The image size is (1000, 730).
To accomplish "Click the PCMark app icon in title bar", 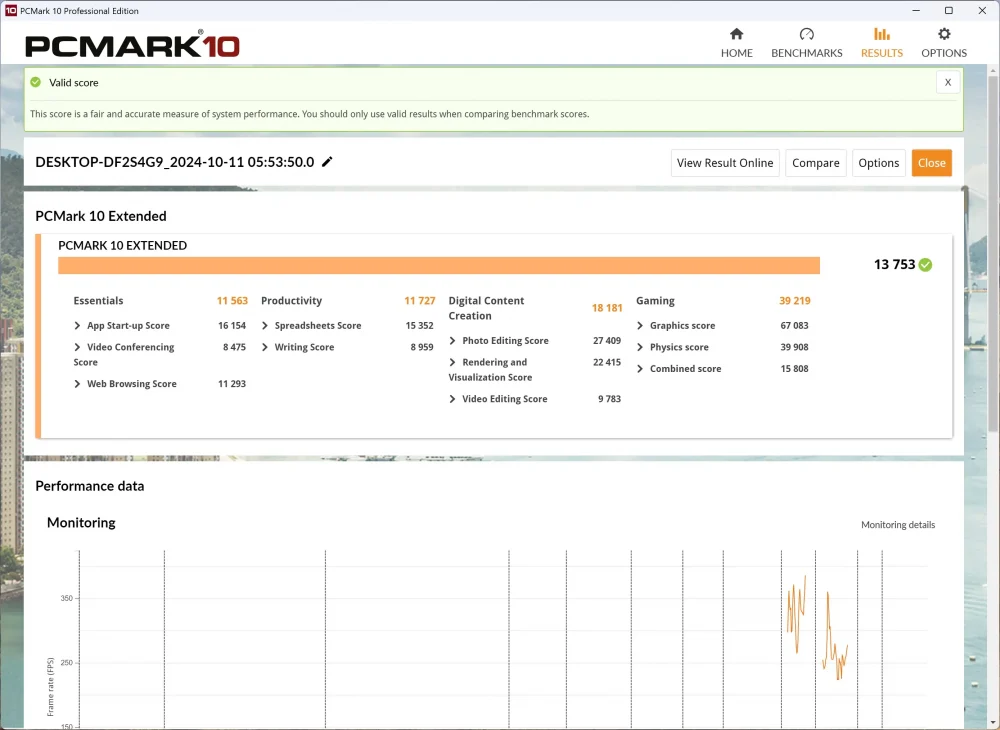I will (x=11, y=11).
